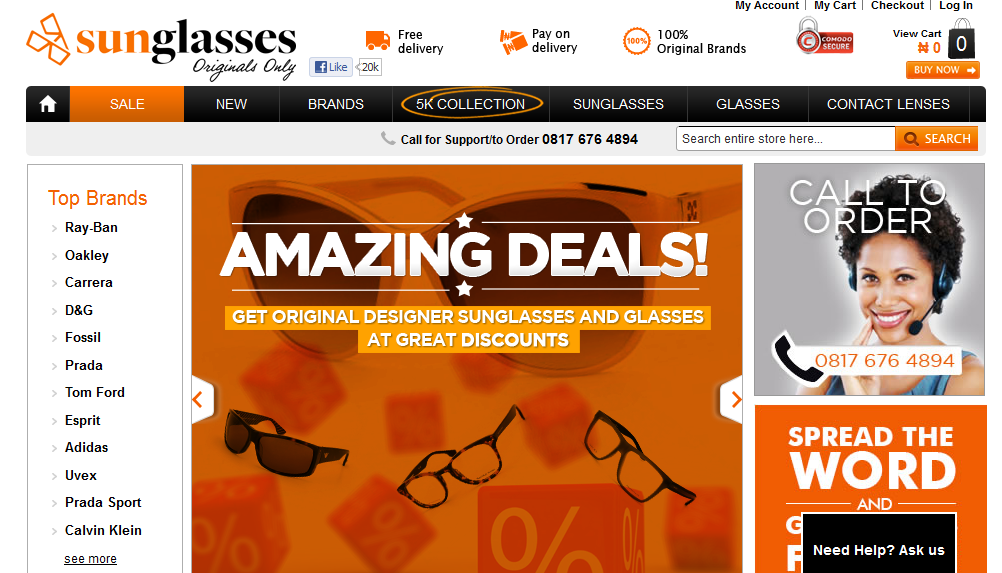Image resolution: width=1002 pixels, height=573 pixels.
Task: Open the Log In link
Action: coord(955,5)
